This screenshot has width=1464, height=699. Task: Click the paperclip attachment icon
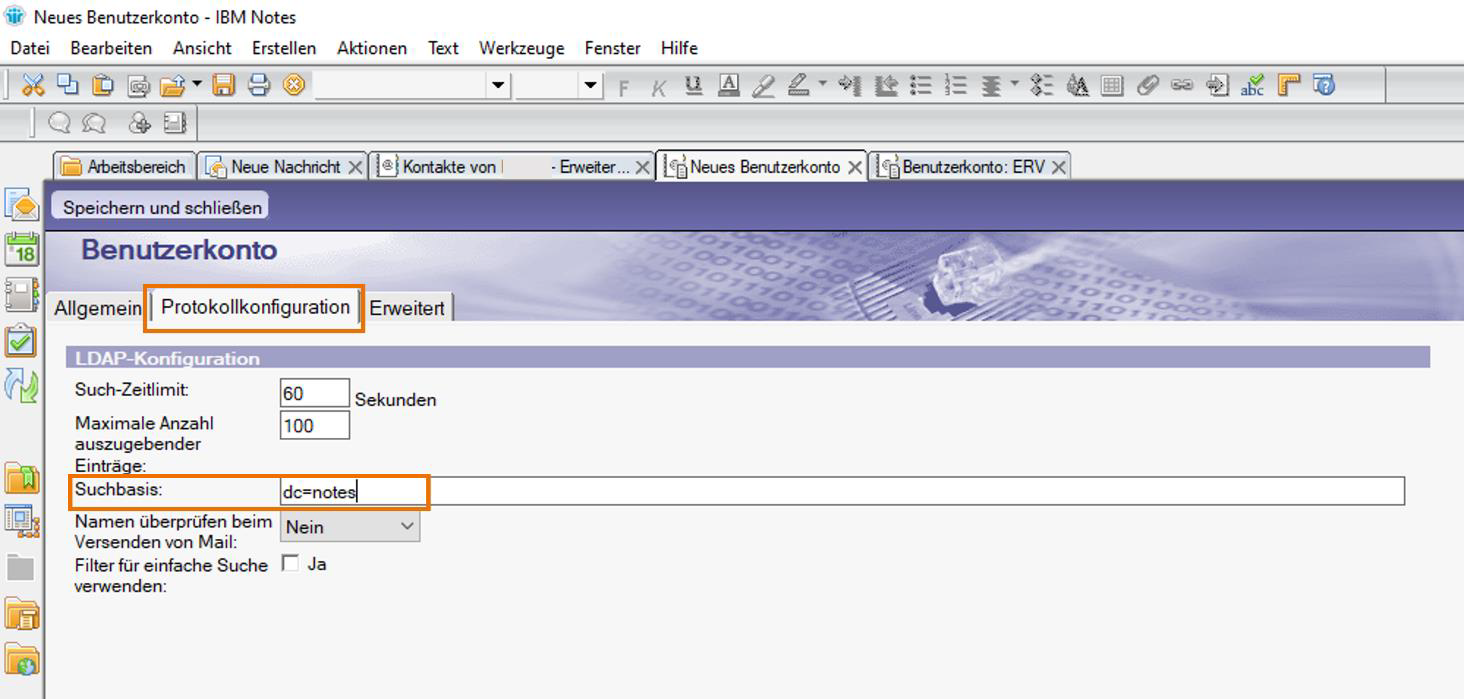tap(1148, 85)
